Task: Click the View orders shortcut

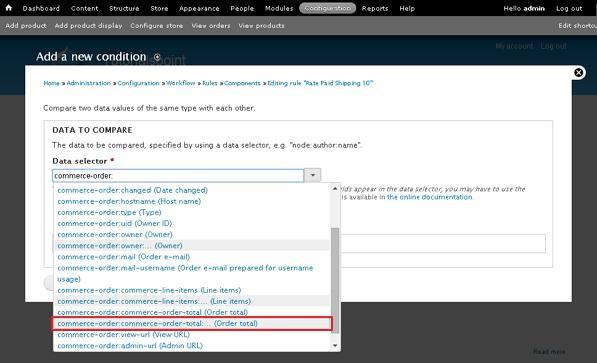Action: point(211,26)
